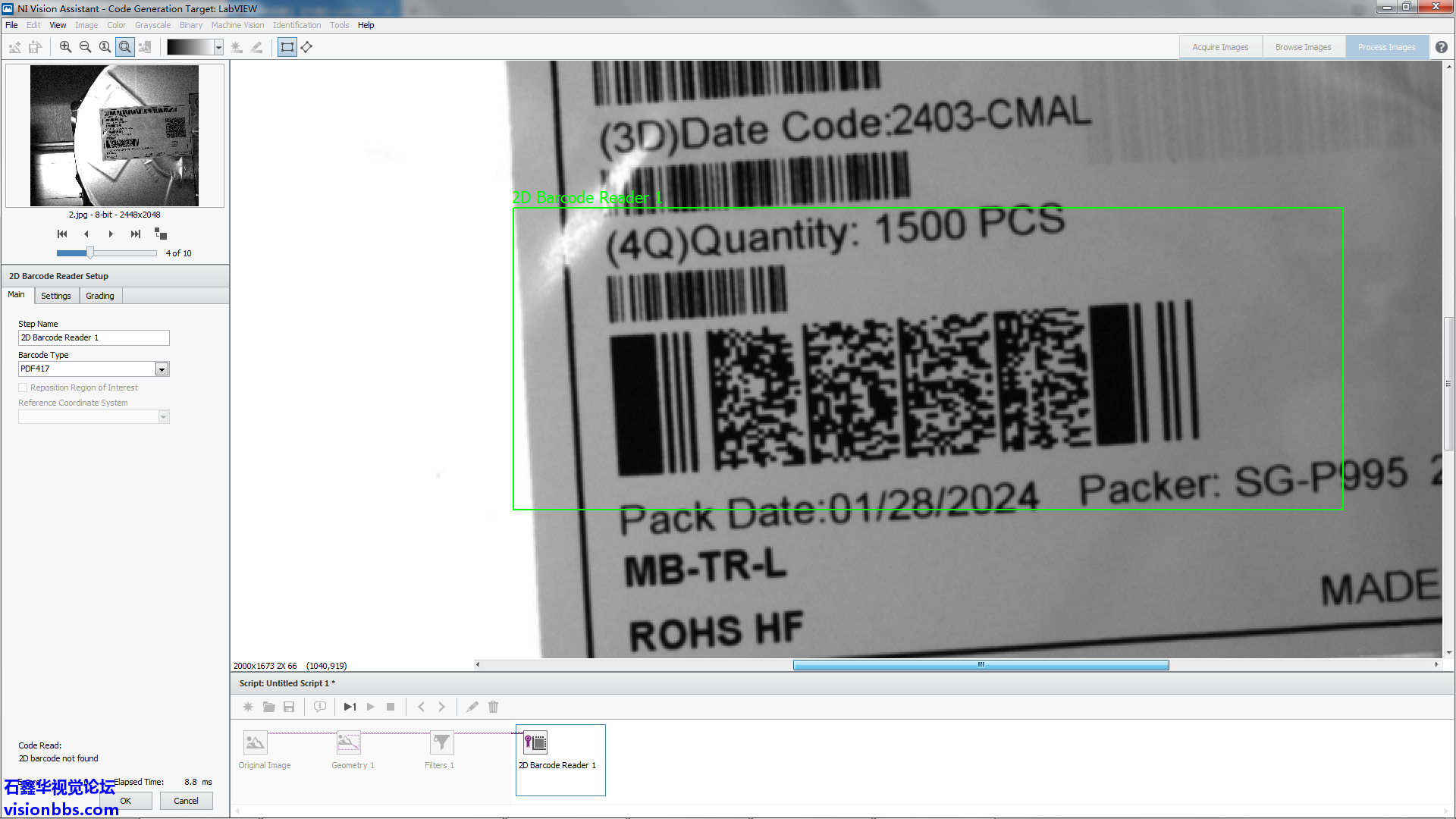Switch to the Main tab

[16, 295]
